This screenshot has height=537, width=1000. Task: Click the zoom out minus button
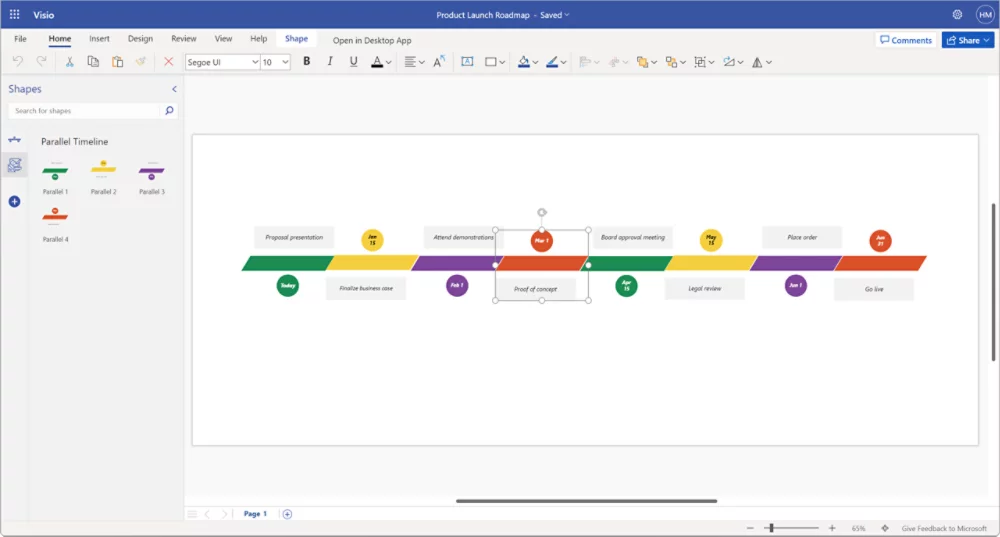[750, 528]
